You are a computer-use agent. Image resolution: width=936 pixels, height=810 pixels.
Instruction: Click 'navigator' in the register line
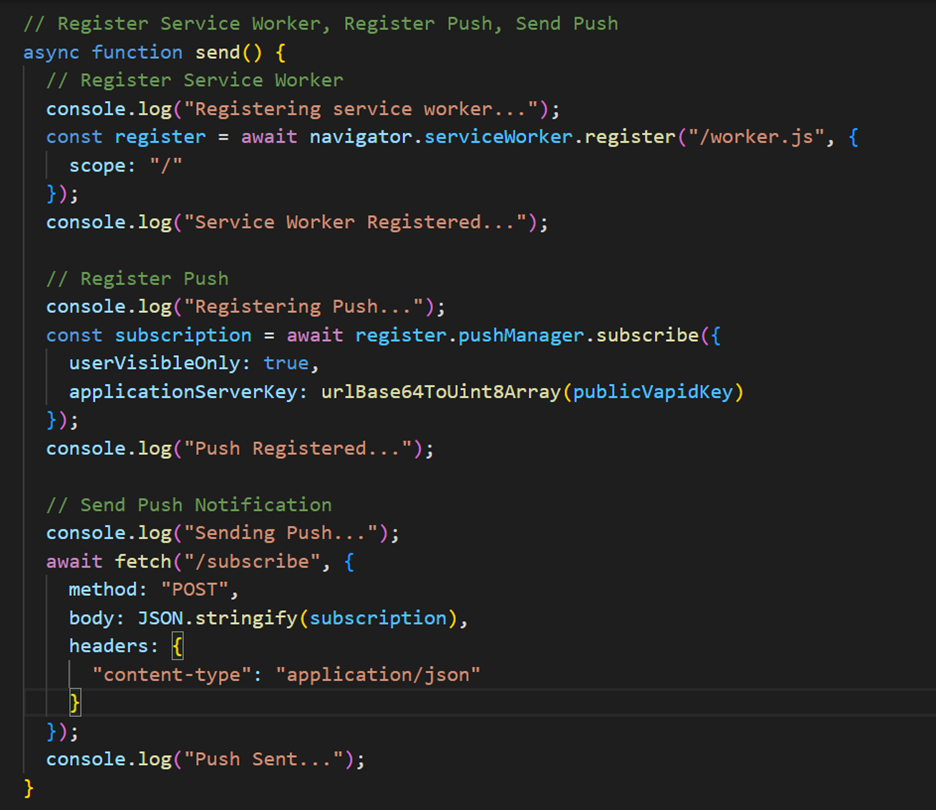tap(361, 137)
